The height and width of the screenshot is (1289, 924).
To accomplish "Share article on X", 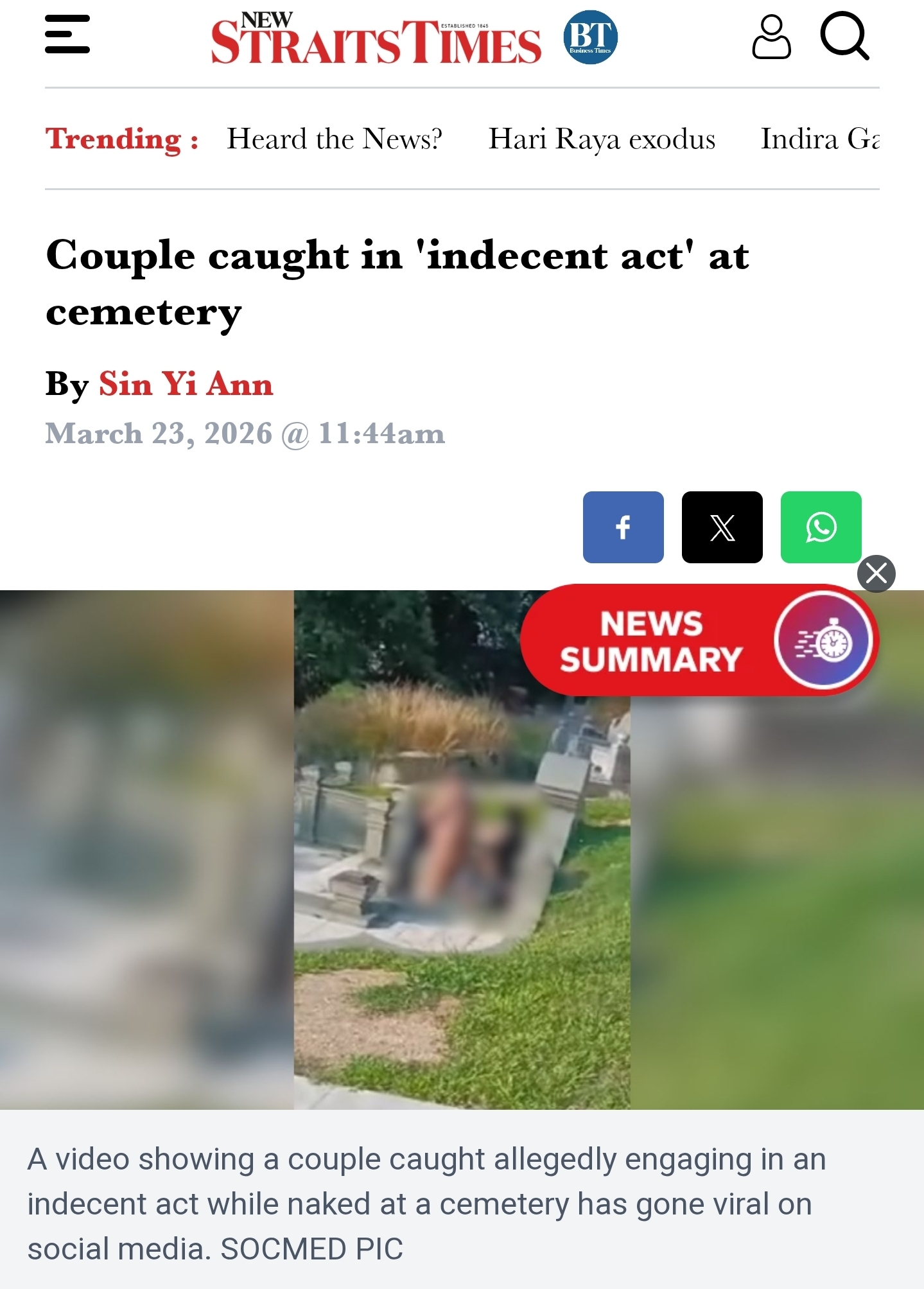I will (x=722, y=527).
